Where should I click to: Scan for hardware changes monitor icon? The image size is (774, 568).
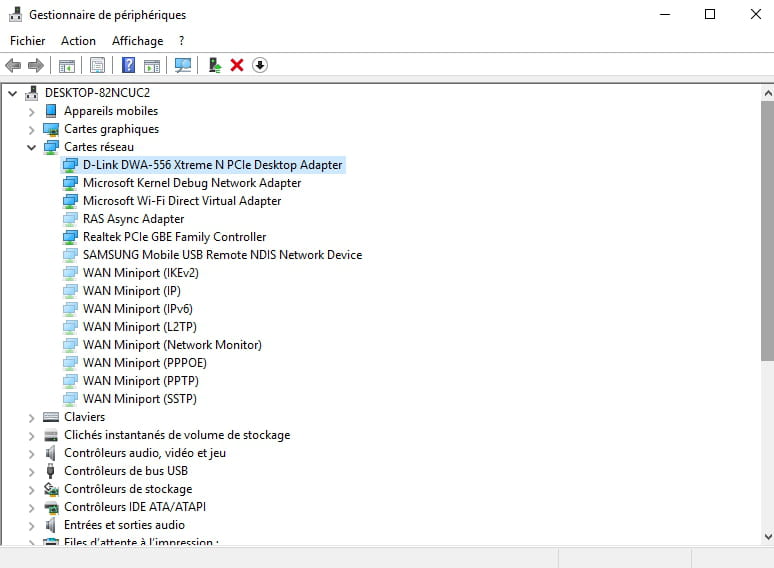click(183, 65)
